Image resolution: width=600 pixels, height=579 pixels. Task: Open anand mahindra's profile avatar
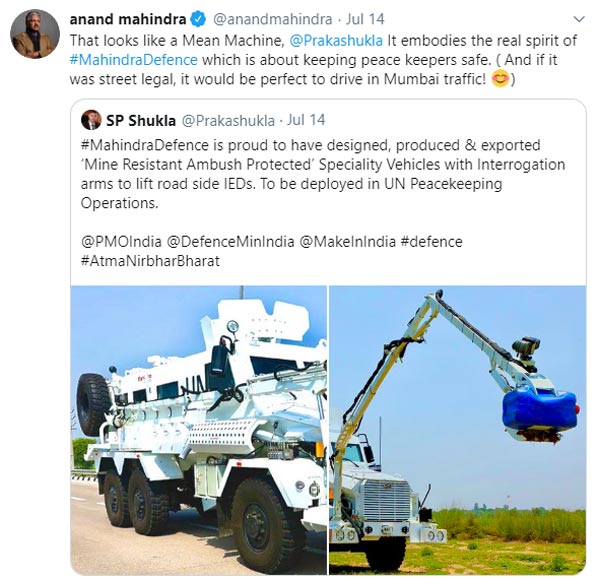(x=35, y=34)
